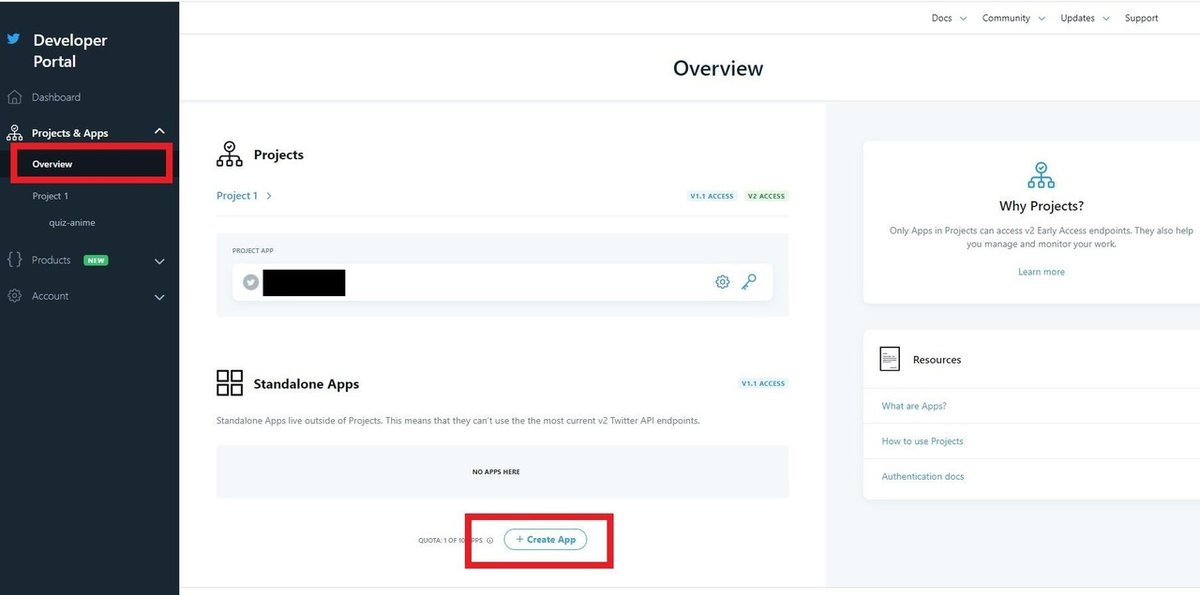
Task: Open What are Apps? resource link
Action: click(x=914, y=406)
